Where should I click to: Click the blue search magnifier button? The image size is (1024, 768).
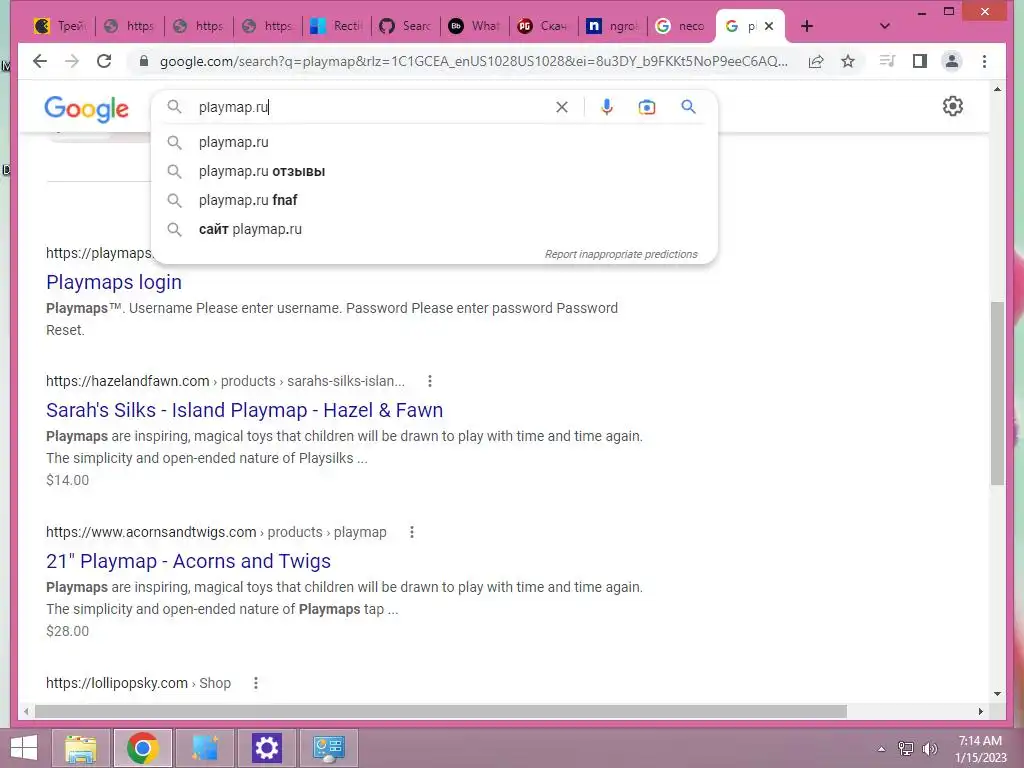coord(688,106)
